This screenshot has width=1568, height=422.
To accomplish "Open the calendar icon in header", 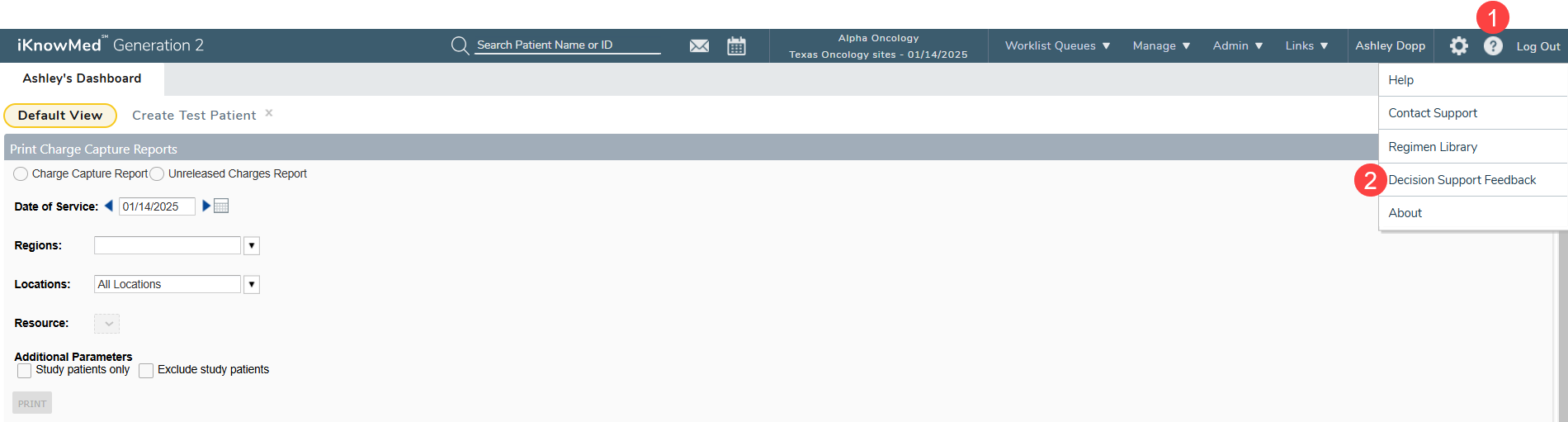I will tap(736, 46).
